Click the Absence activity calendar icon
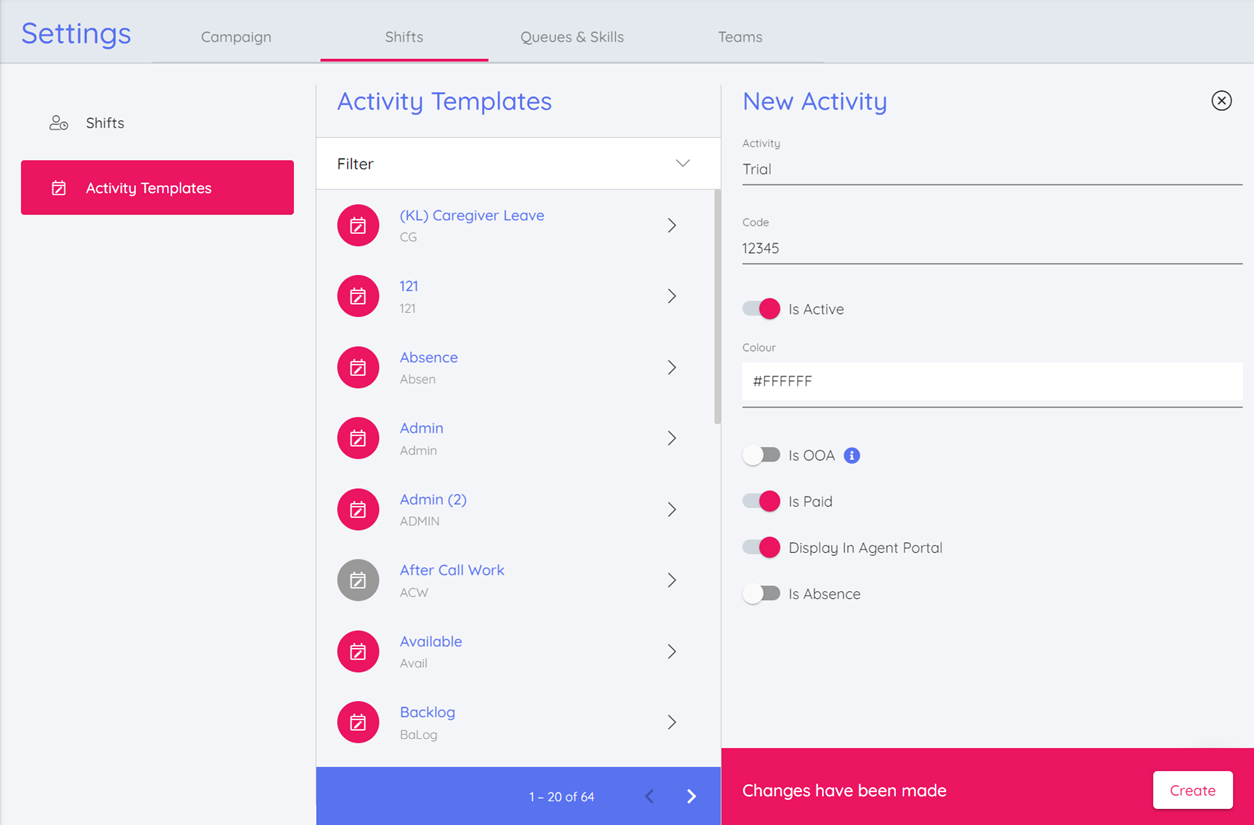1254x825 pixels. 358,368
